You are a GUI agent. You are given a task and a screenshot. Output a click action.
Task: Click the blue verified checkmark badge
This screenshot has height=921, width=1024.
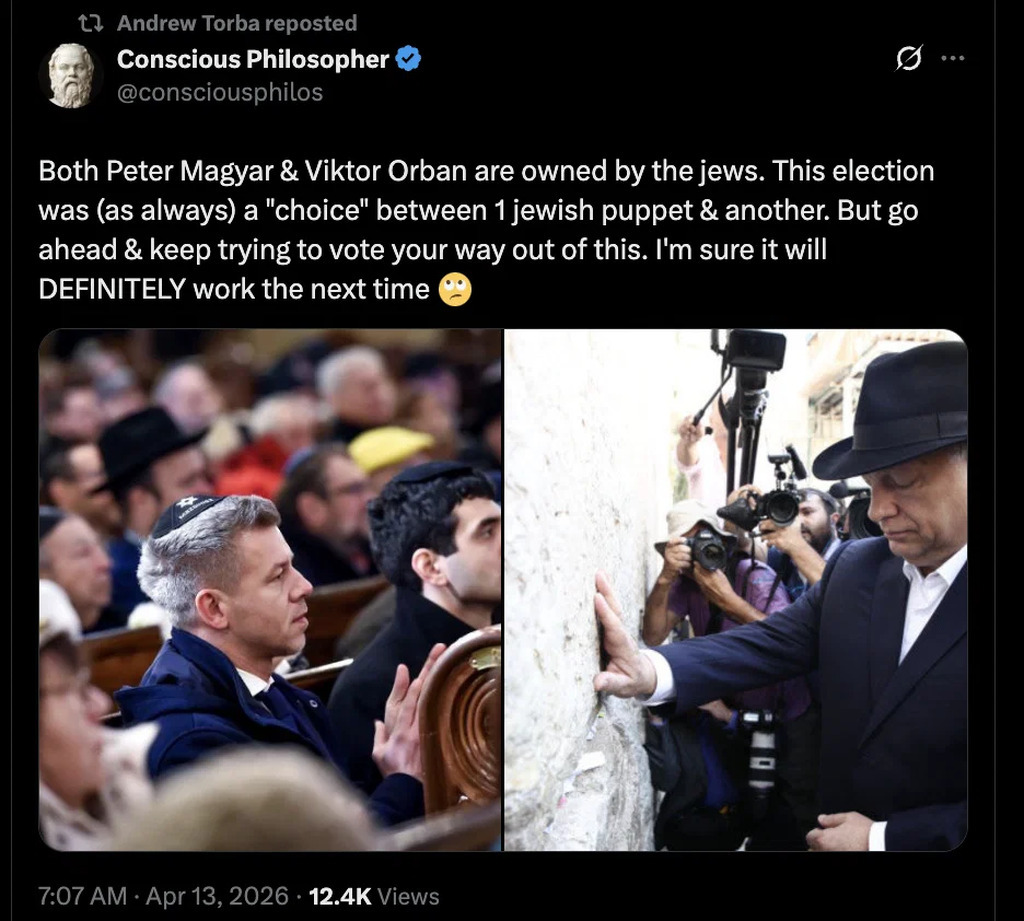pyautogui.click(x=408, y=60)
